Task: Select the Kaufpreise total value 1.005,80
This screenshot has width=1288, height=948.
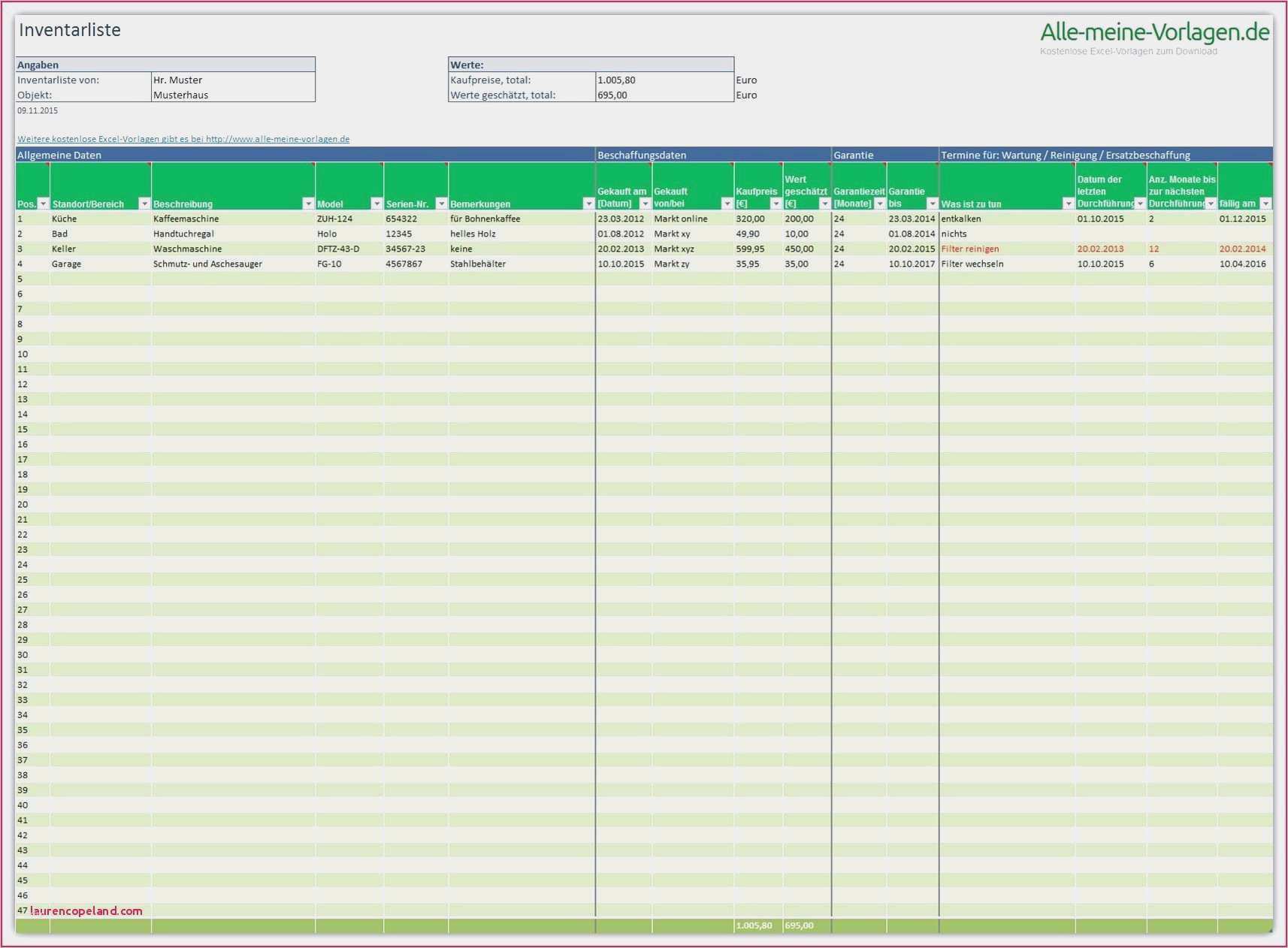Action: 664,80
